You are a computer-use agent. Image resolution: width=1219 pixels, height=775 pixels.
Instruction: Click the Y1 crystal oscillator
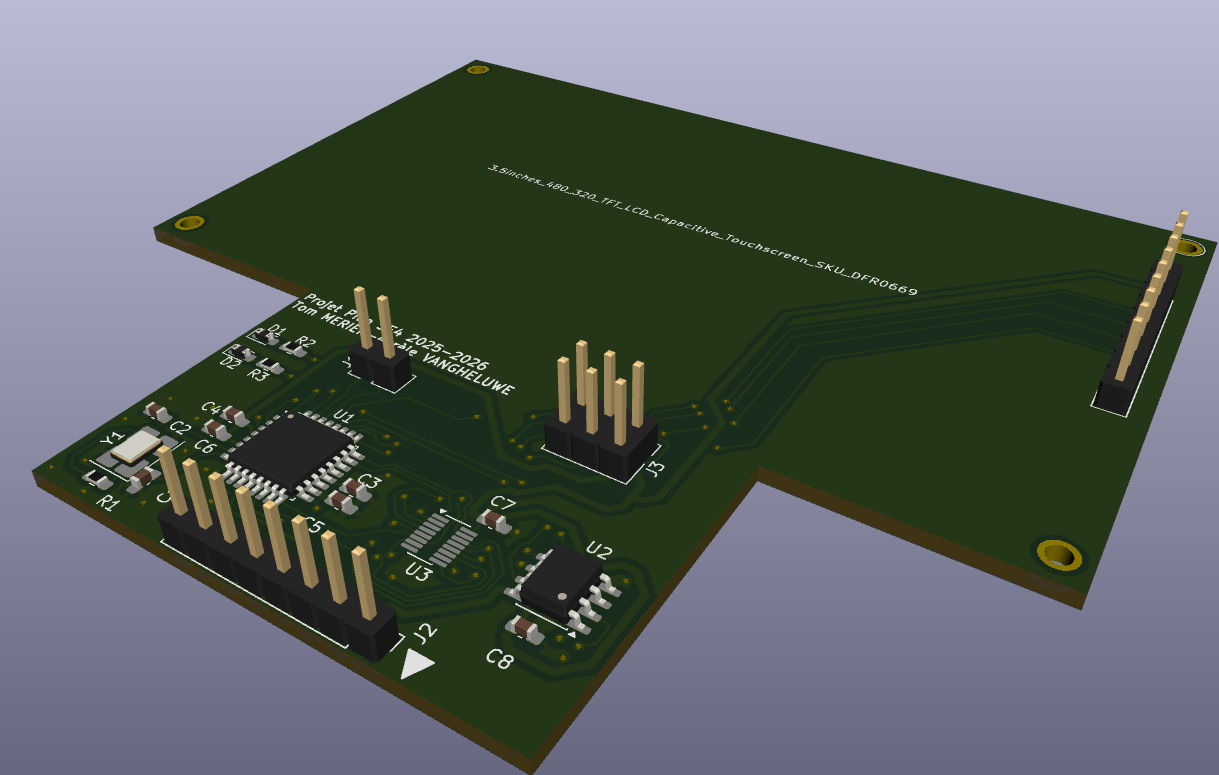click(x=135, y=446)
